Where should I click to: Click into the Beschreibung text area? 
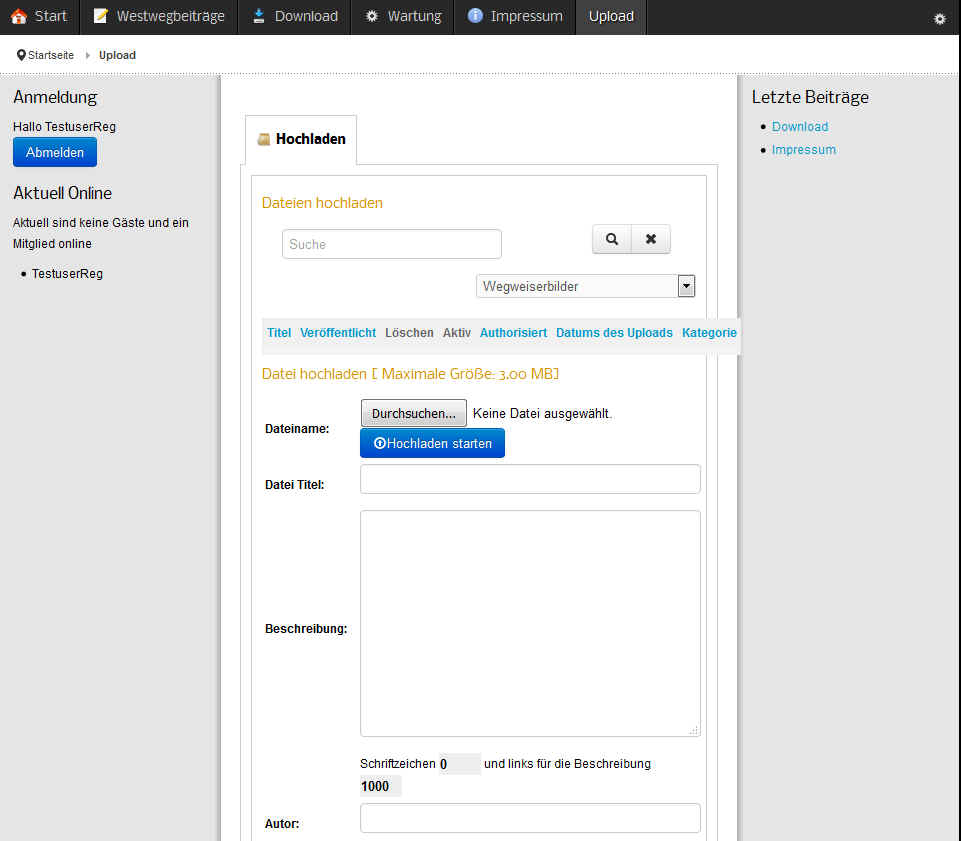(x=530, y=623)
